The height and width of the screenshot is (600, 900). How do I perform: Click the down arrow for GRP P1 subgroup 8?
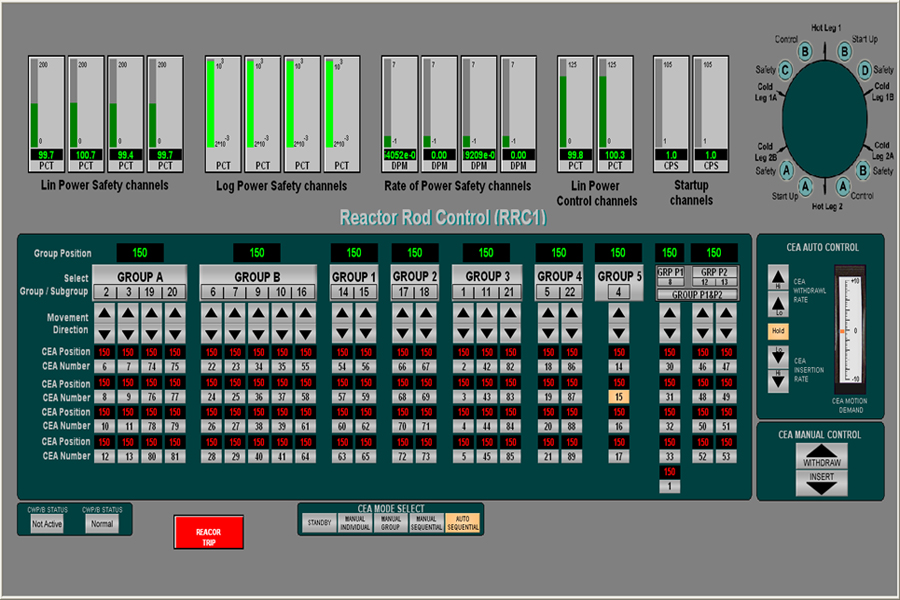(x=669, y=334)
